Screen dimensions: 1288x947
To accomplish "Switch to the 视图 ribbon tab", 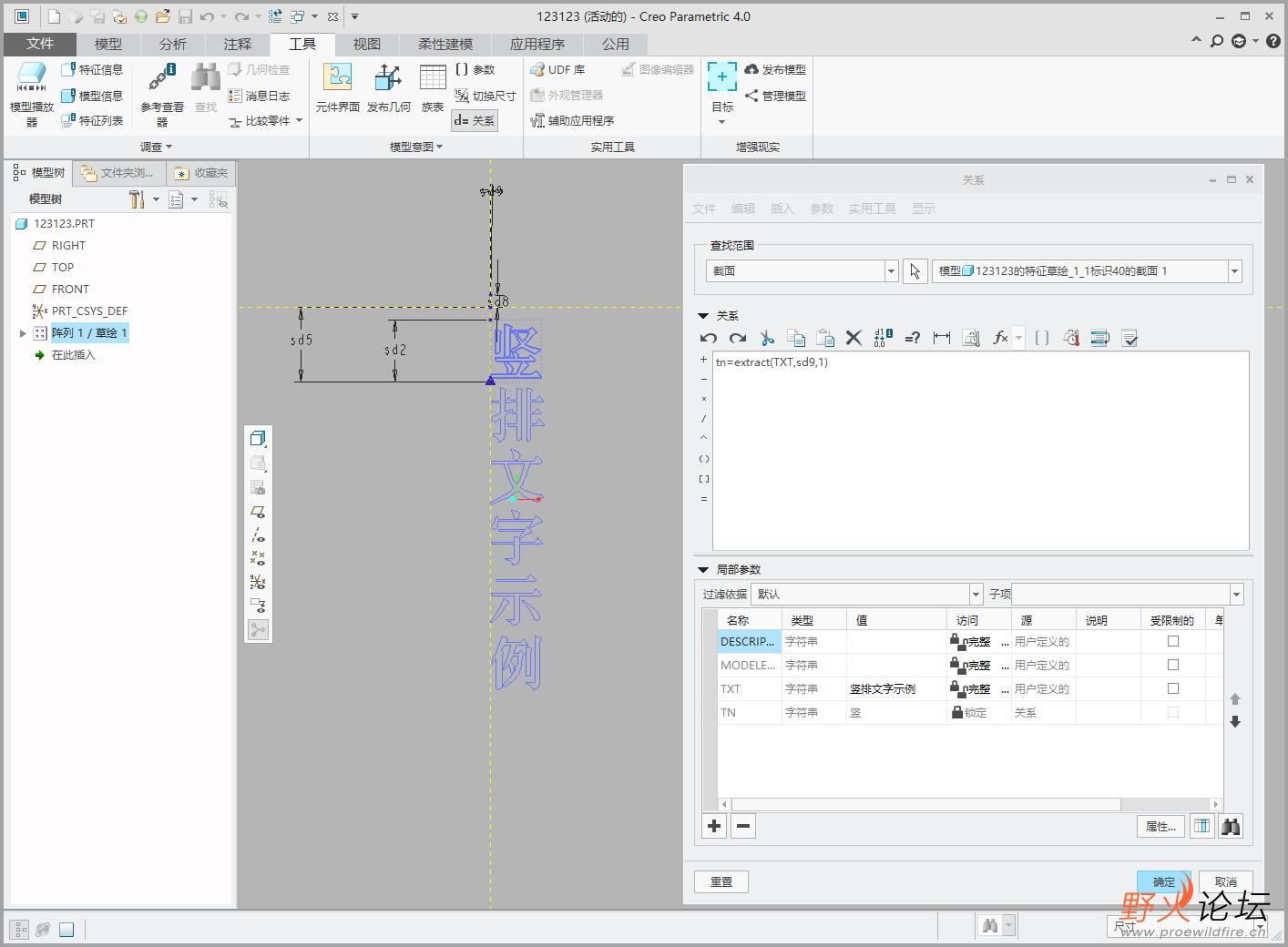I will pyautogui.click(x=367, y=44).
